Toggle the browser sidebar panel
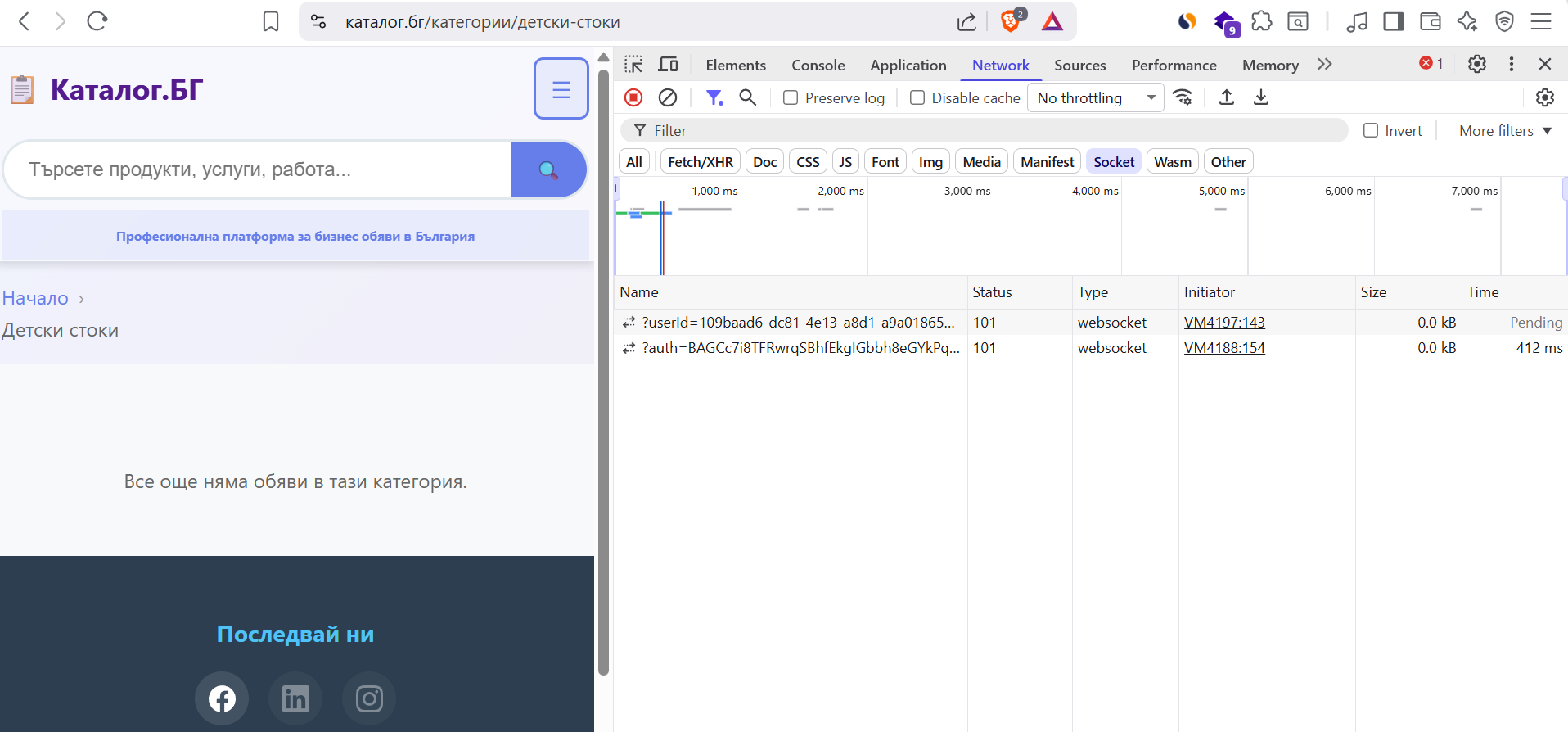The width and height of the screenshot is (1568, 732). 1394,21
